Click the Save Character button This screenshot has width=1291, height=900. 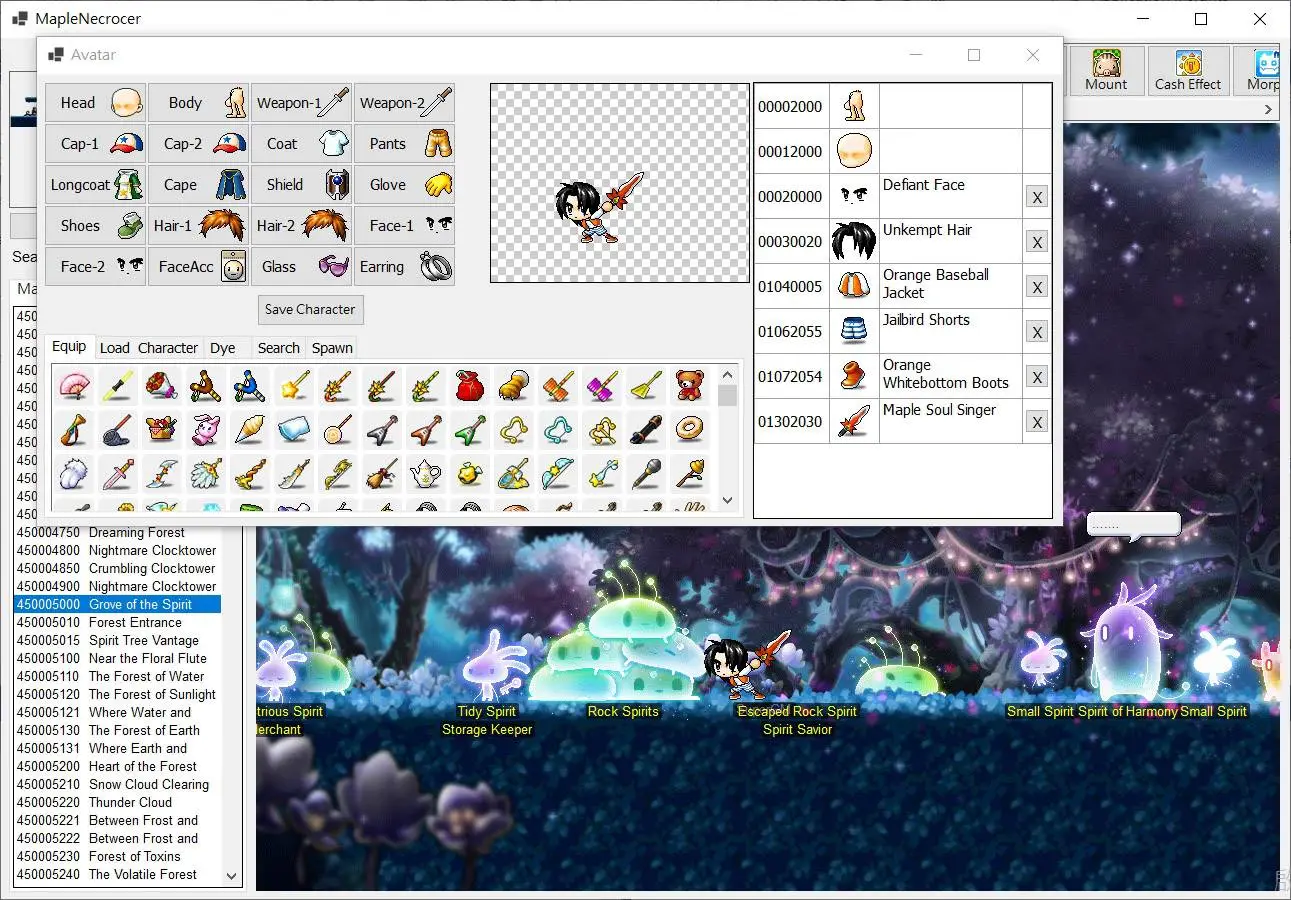pyautogui.click(x=310, y=309)
